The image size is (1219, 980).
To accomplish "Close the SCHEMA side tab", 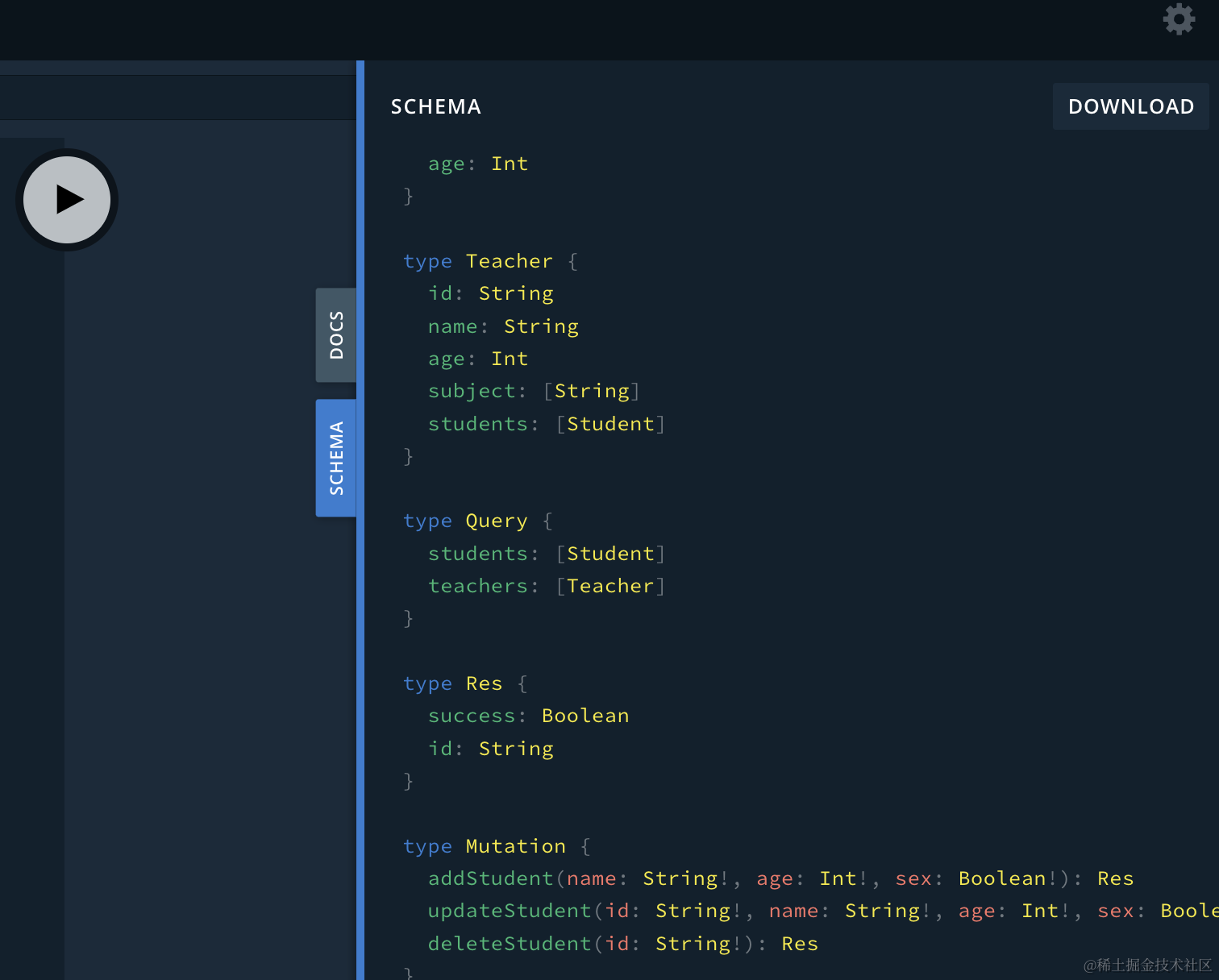I will tap(336, 458).
